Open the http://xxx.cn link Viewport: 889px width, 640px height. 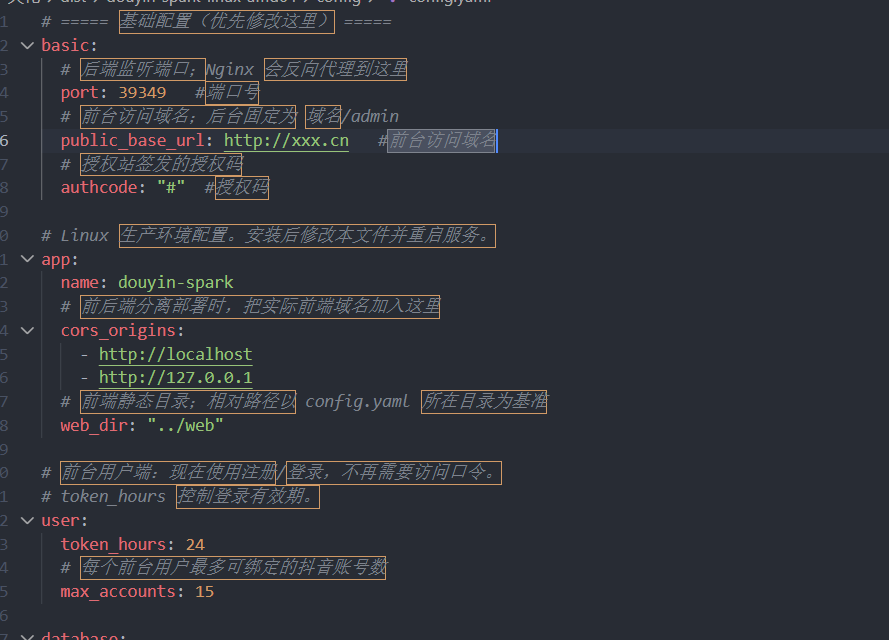286,141
